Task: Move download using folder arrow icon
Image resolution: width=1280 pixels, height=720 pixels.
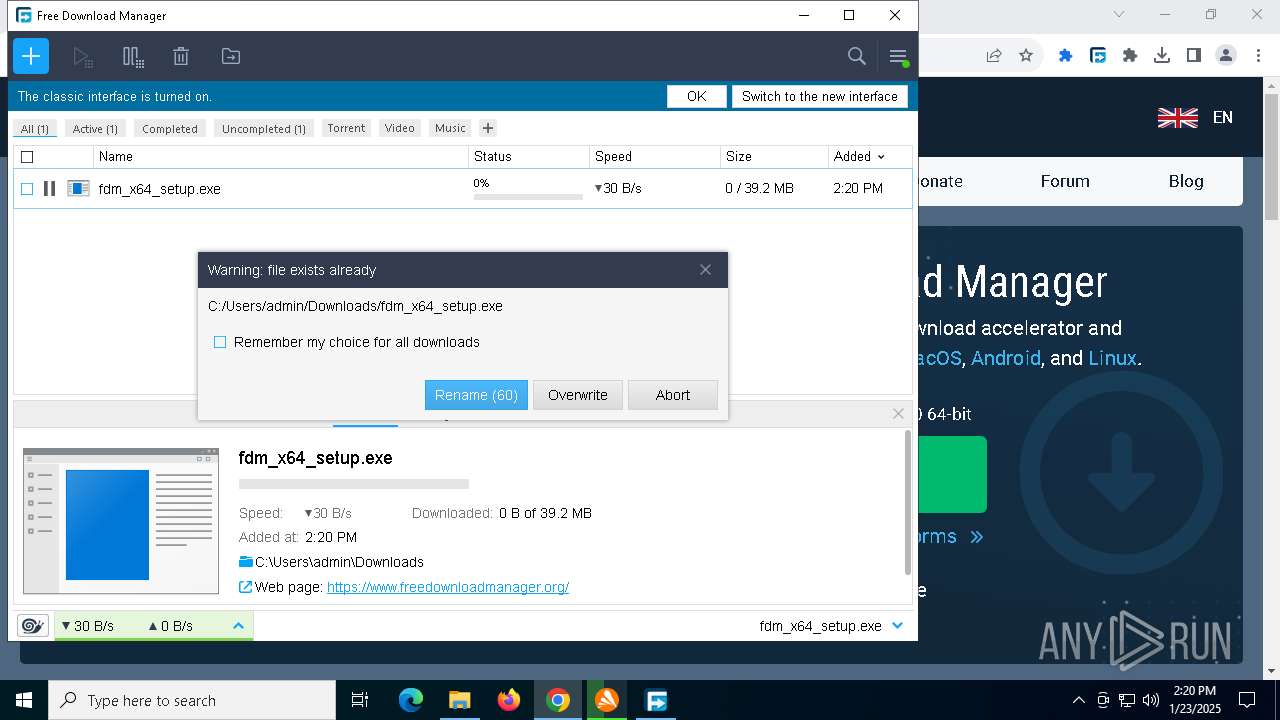Action: pyautogui.click(x=231, y=57)
